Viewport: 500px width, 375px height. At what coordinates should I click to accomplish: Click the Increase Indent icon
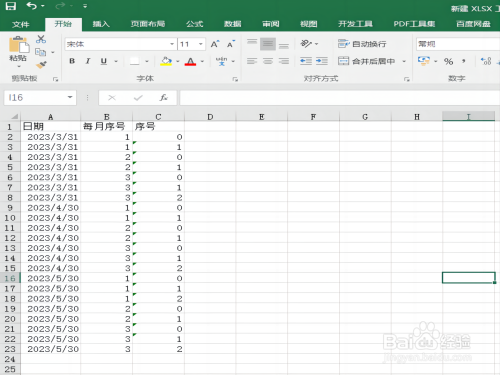(322, 61)
